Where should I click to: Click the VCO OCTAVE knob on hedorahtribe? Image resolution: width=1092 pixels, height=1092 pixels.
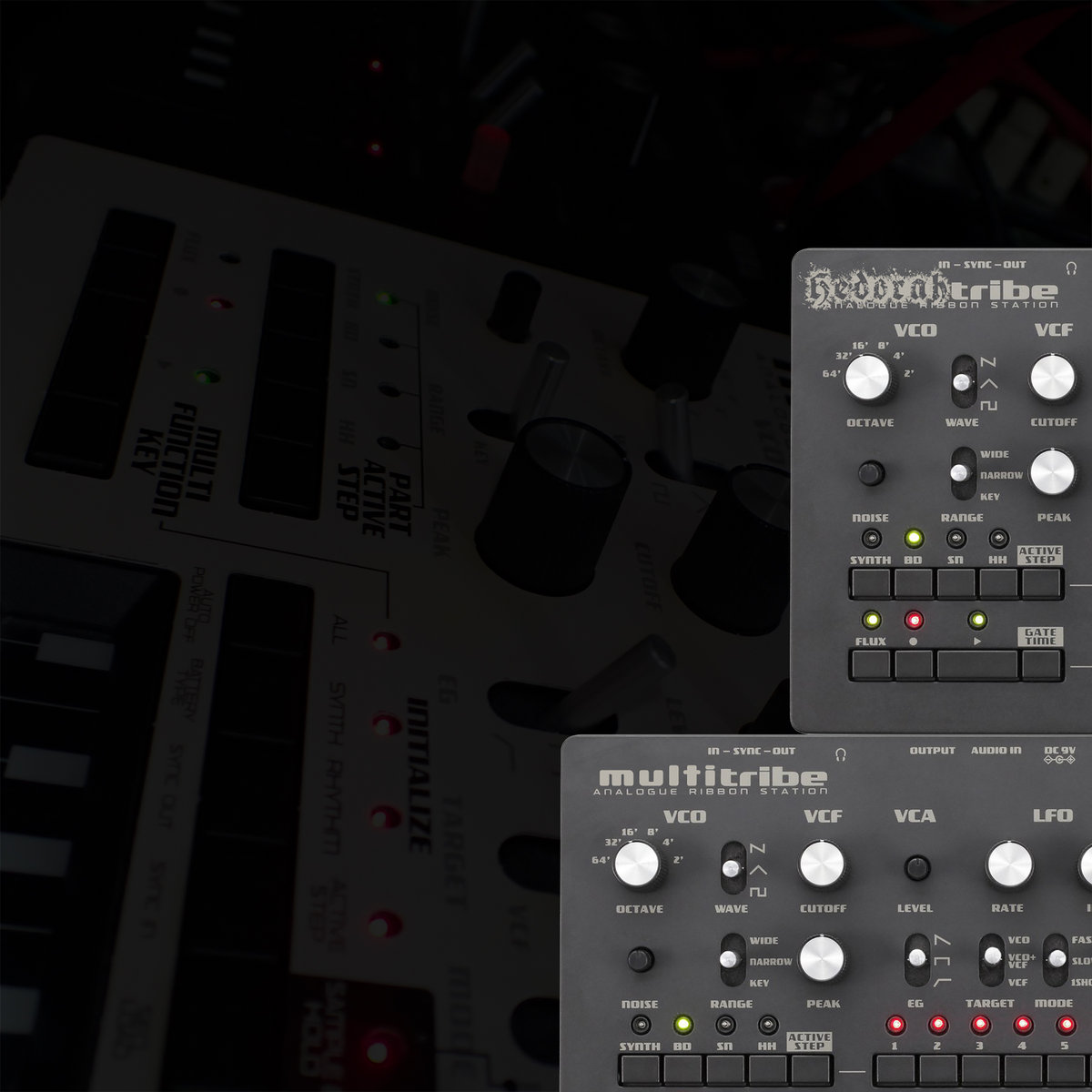pos(867,379)
